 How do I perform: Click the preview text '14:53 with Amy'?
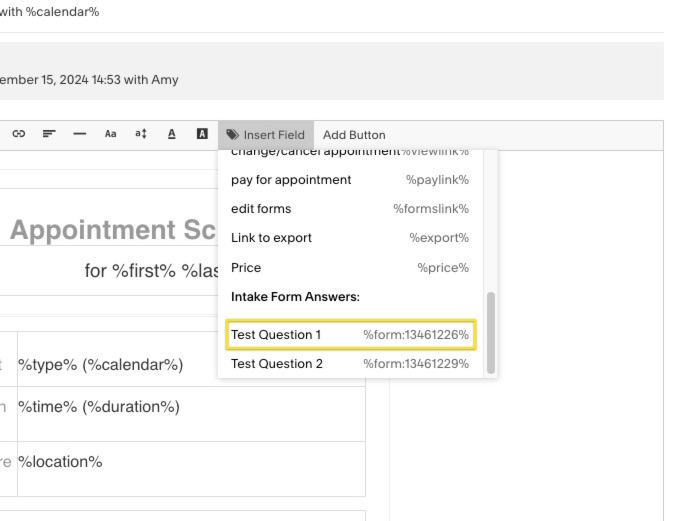135,79
